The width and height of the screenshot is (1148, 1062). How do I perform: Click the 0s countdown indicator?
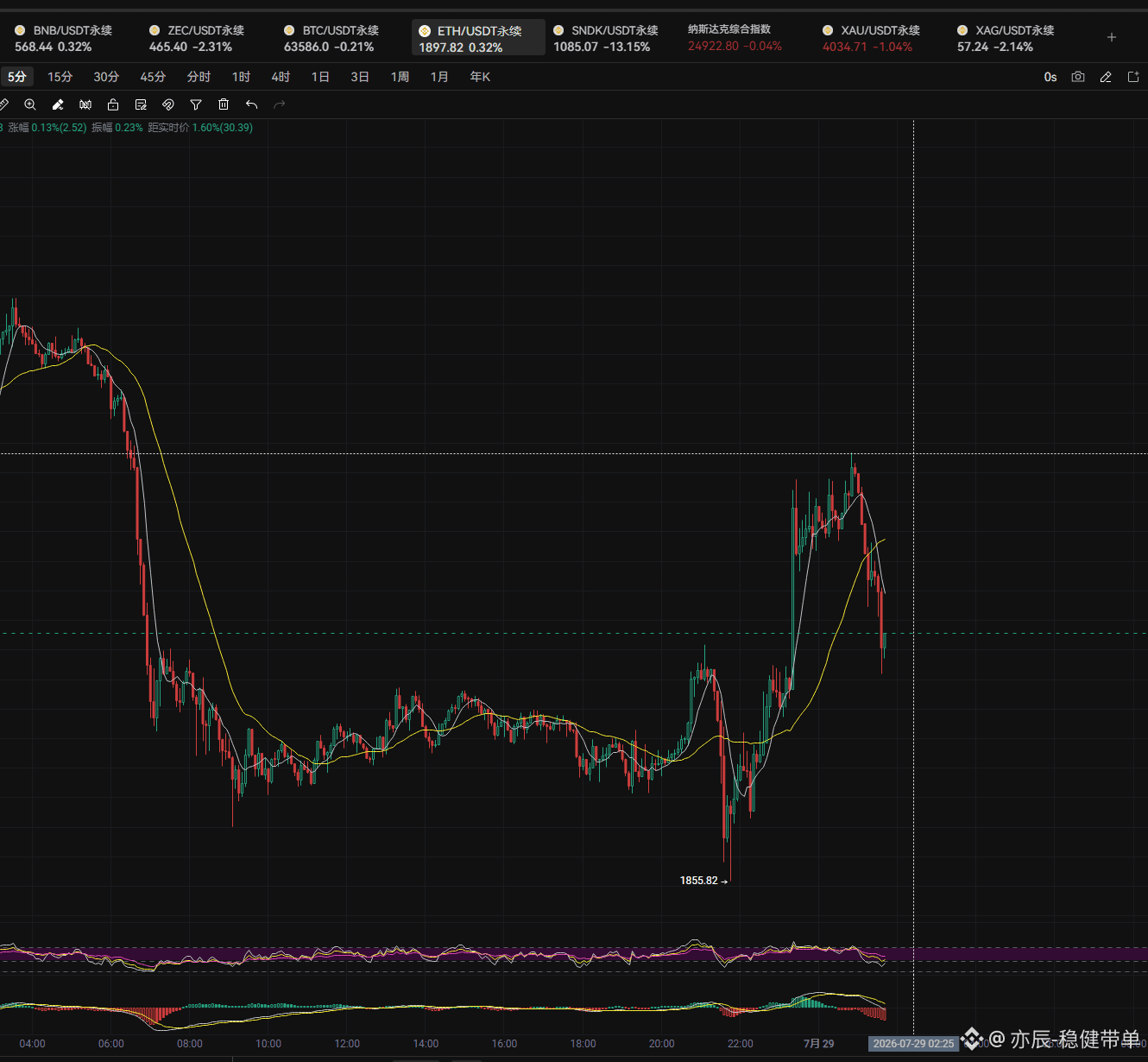pos(1050,77)
